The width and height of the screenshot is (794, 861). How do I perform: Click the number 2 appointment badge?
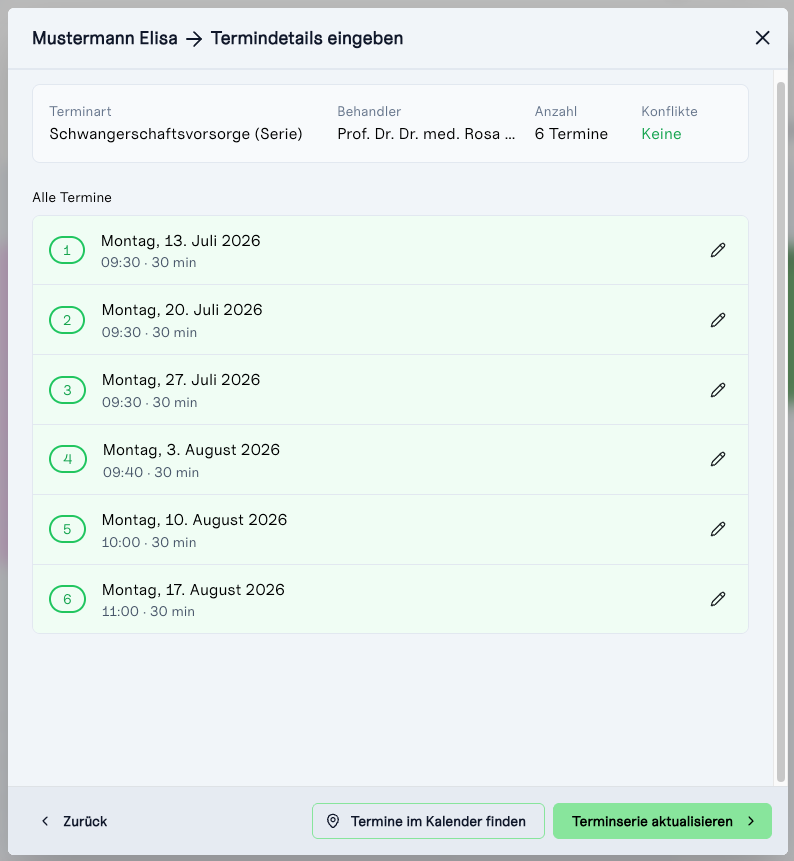click(x=67, y=320)
